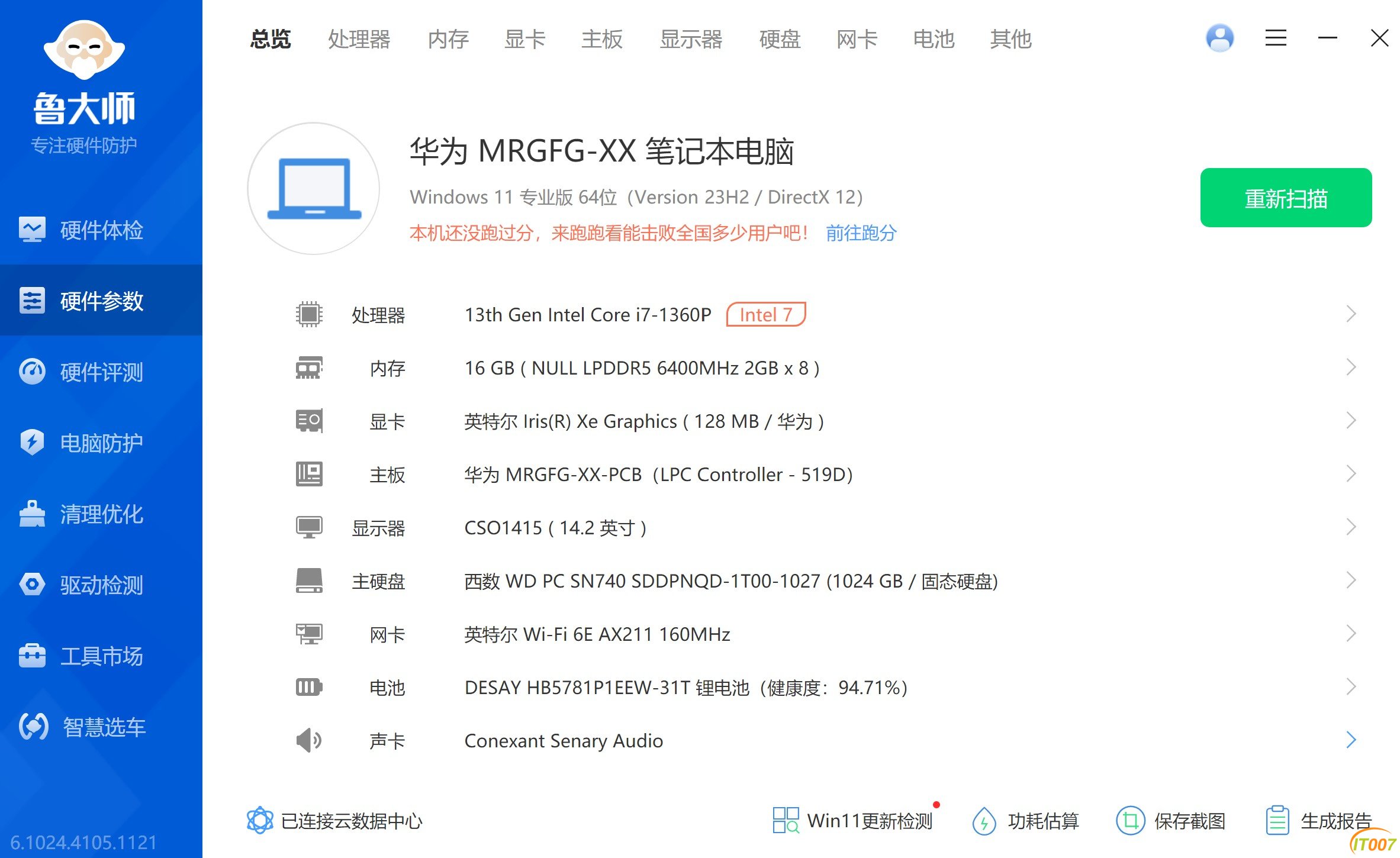1400x858 pixels.
Task: Switch to the 内存 tab
Action: [x=448, y=39]
